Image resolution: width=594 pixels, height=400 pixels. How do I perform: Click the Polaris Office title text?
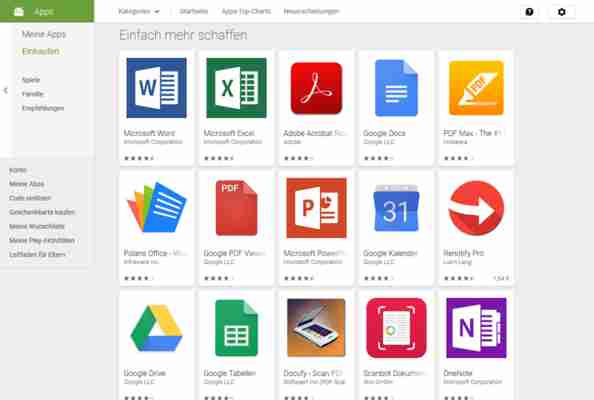pyautogui.click(x=155, y=253)
